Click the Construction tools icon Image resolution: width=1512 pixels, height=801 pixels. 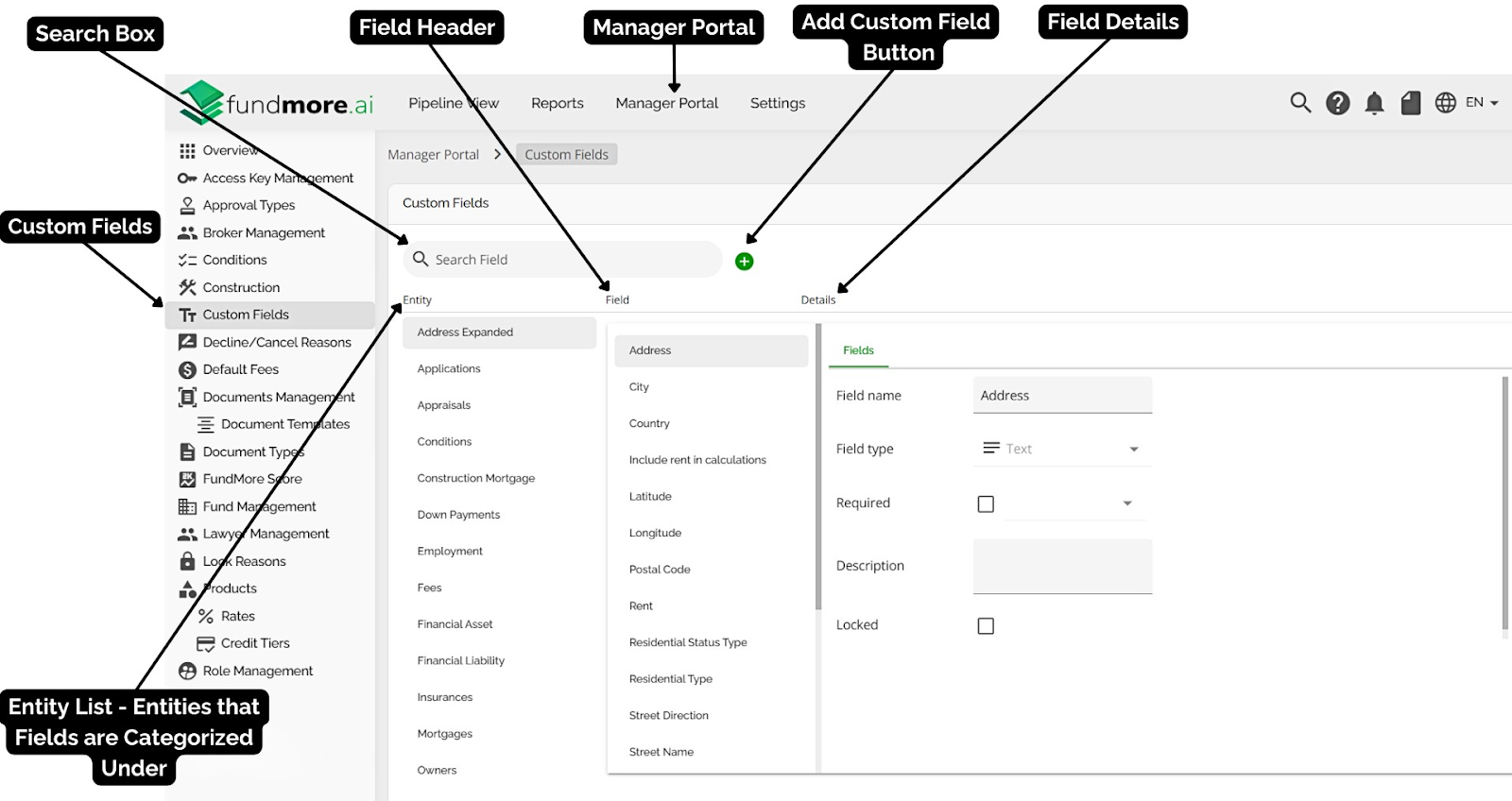pyautogui.click(x=187, y=287)
